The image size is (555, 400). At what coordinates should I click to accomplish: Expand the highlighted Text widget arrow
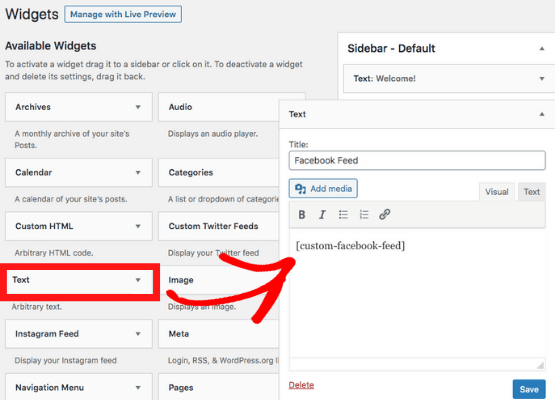[138, 280]
